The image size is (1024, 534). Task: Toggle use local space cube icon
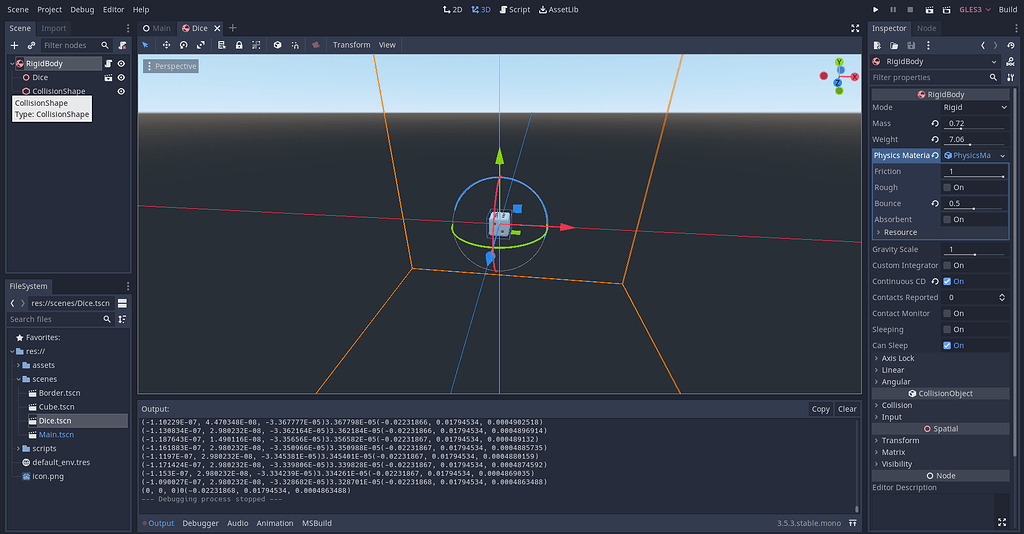coord(278,45)
